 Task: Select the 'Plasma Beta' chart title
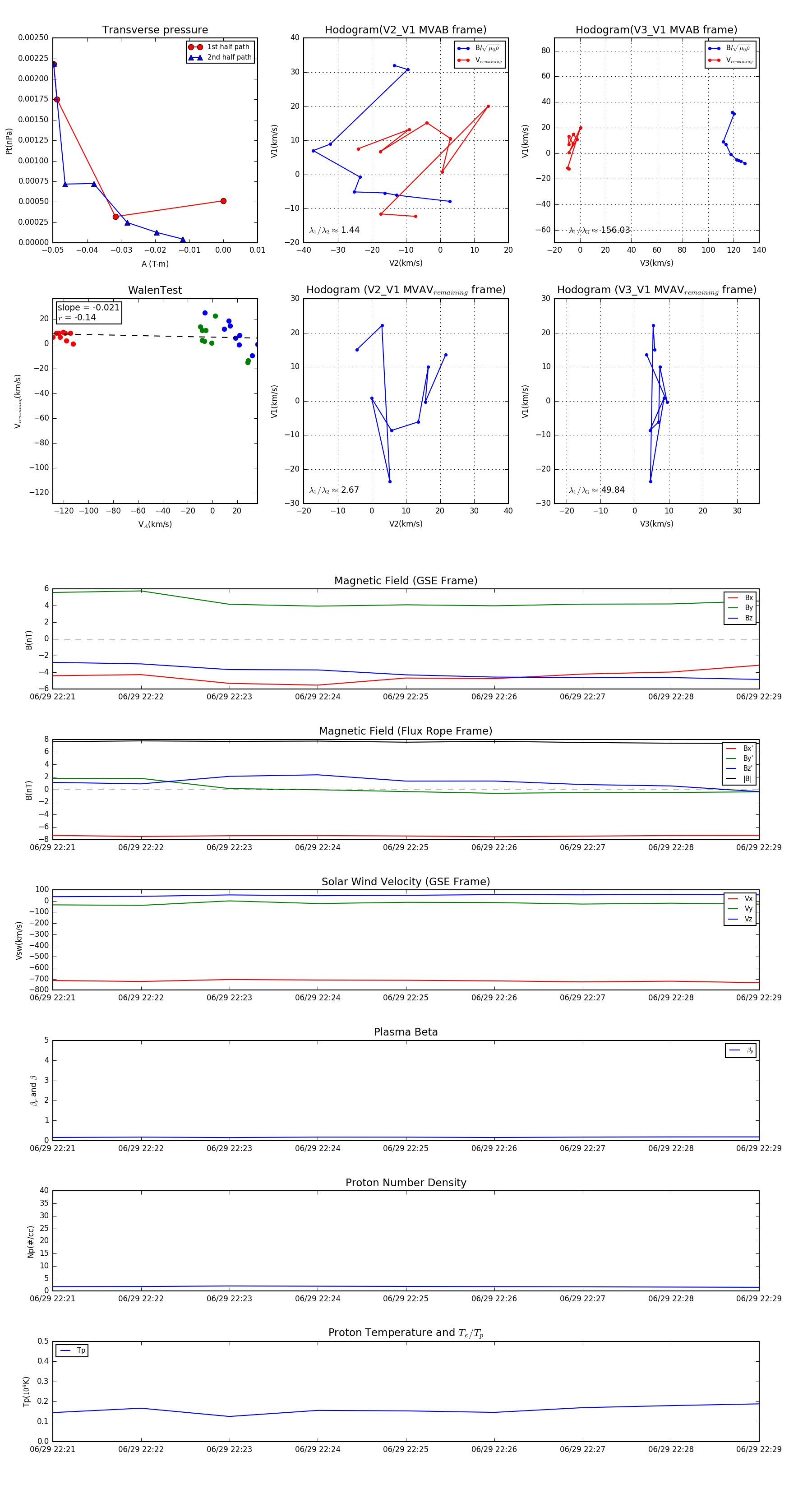(406, 1032)
